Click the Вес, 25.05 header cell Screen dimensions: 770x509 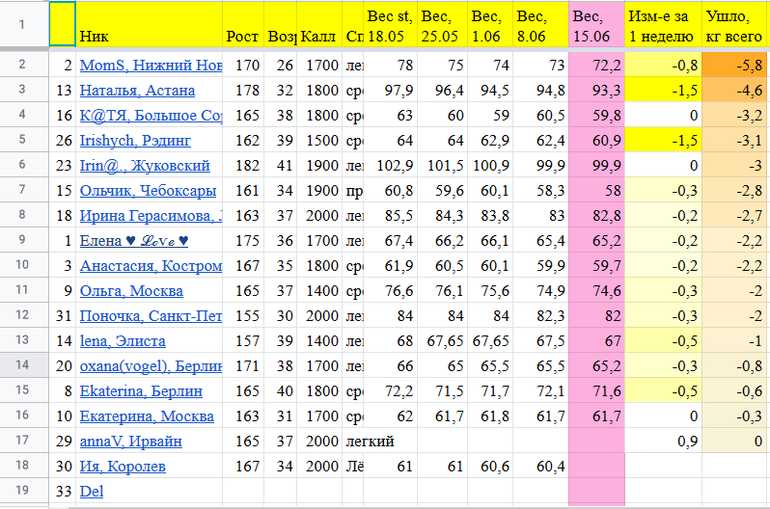click(441, 25)
